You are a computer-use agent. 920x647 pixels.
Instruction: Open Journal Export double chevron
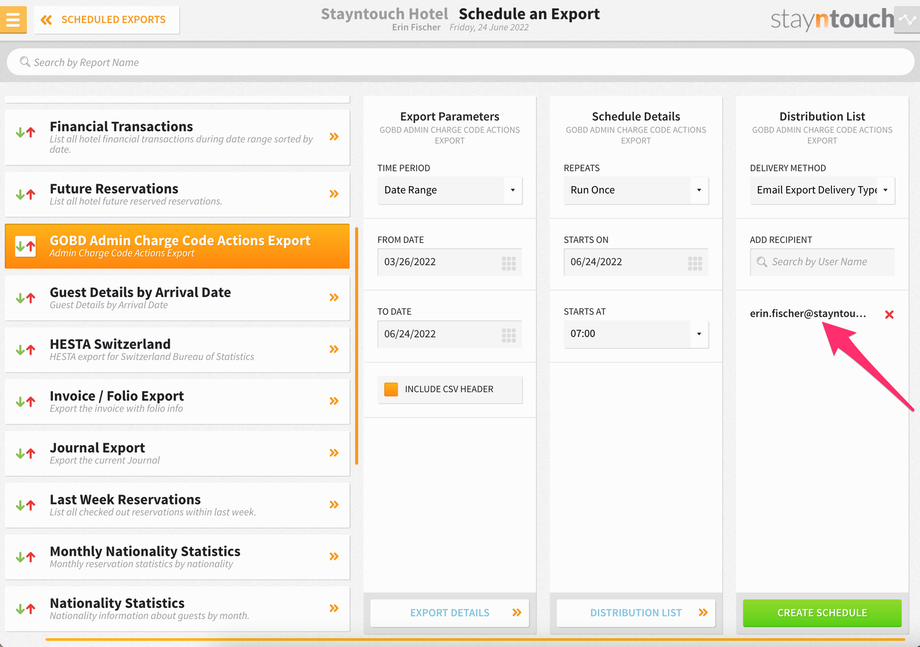[x=334, y=452]
